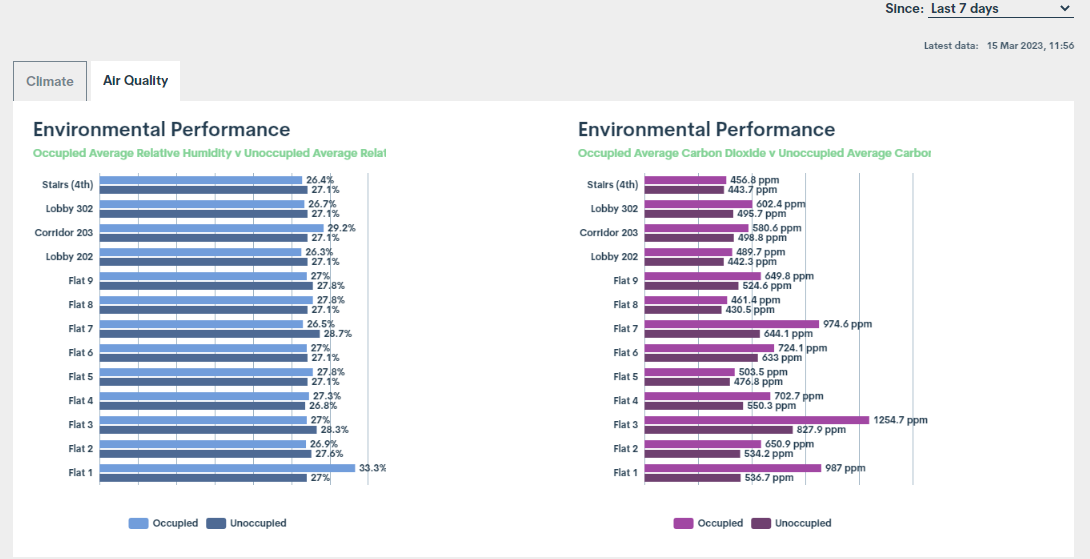Click the left Environmental Performance heading
The width and height of the screenshot is (1090, 559).
coord(162,129)
